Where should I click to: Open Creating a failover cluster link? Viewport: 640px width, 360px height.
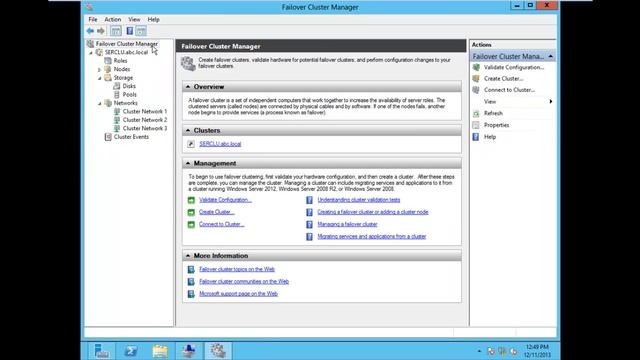(x=373, y=212)
